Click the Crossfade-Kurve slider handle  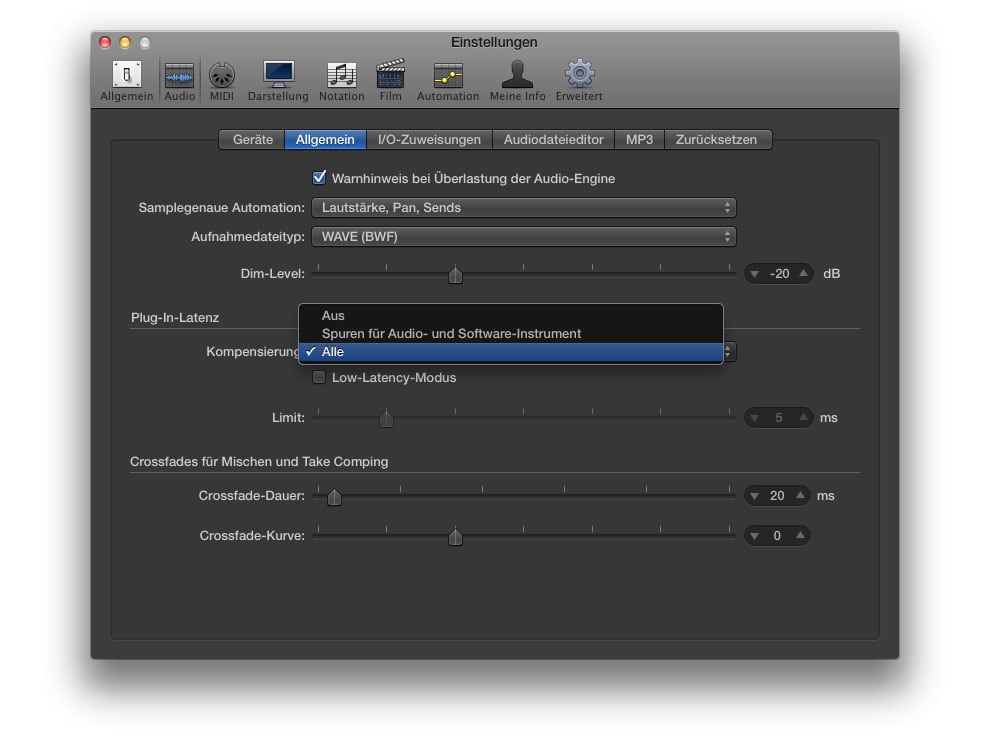tap(456, 537)
